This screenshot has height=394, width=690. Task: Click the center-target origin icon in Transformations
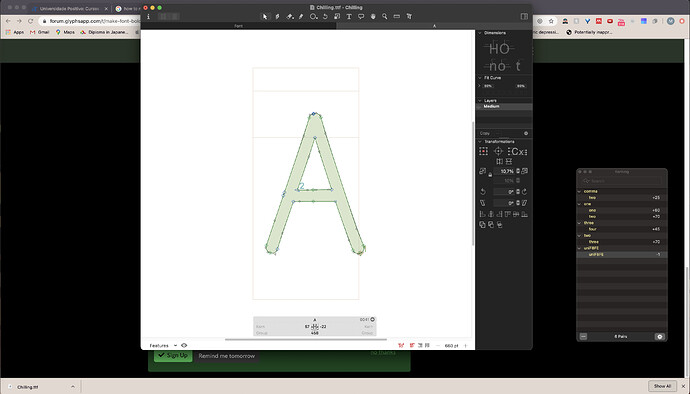click(498, 151)
